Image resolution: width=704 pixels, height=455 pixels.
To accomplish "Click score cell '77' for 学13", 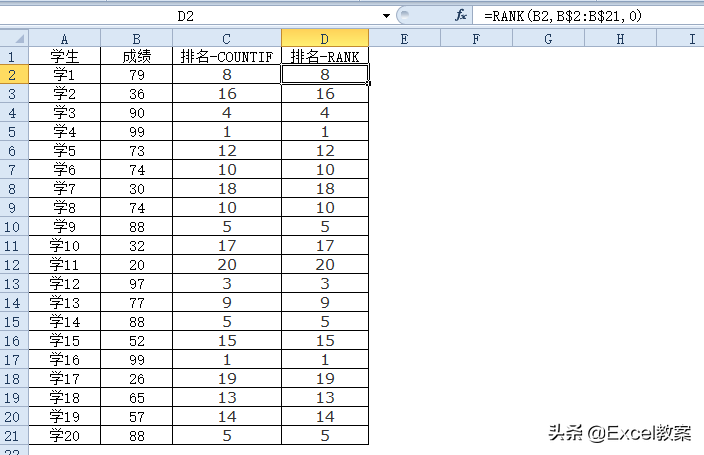I will tap(136, 303).
